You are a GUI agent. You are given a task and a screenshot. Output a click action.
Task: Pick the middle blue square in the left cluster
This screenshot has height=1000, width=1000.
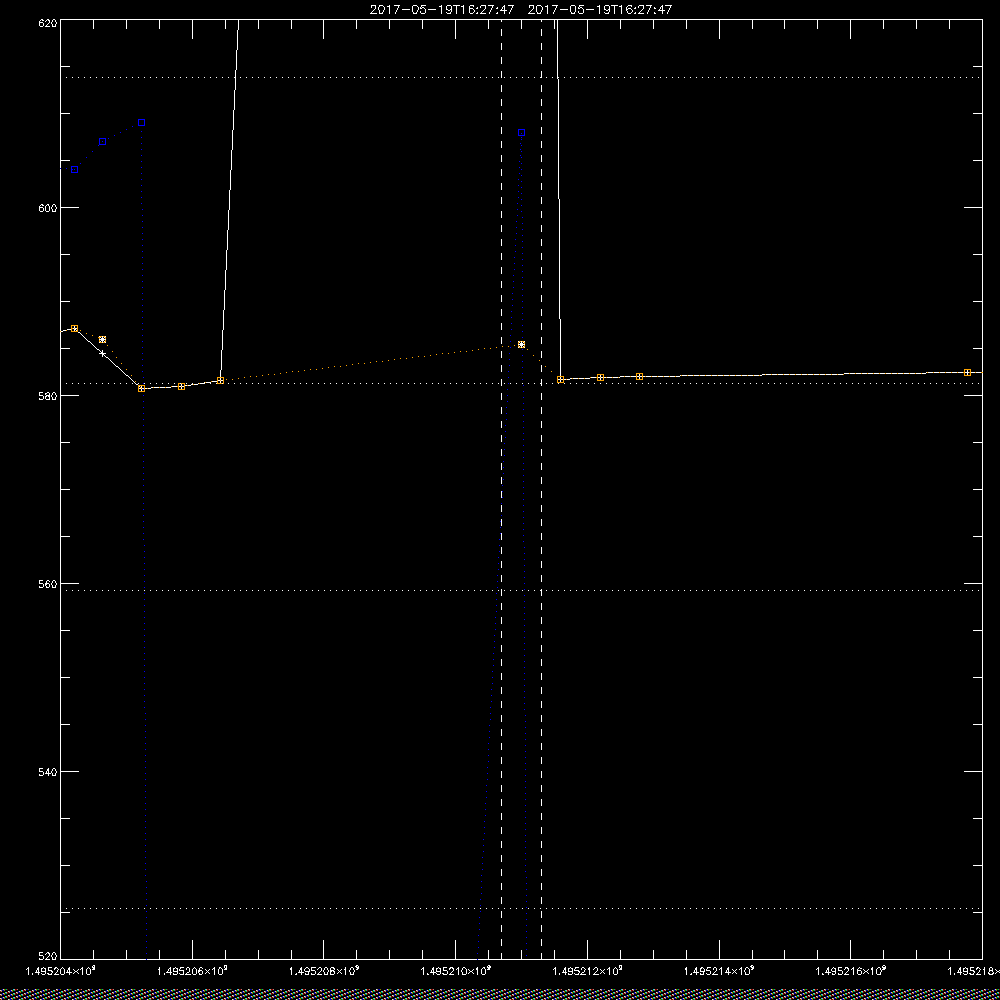tap(103, 142)
